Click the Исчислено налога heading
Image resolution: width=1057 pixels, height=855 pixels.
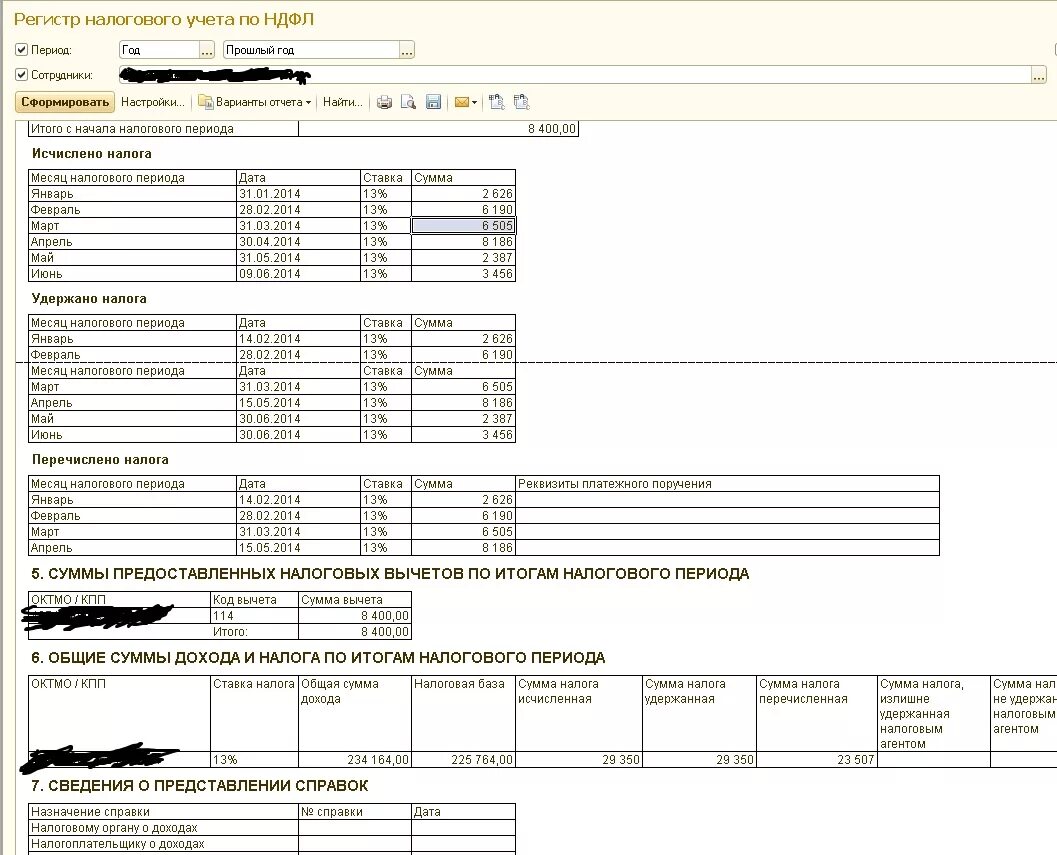pyautogui.click(x=92, y=154)
